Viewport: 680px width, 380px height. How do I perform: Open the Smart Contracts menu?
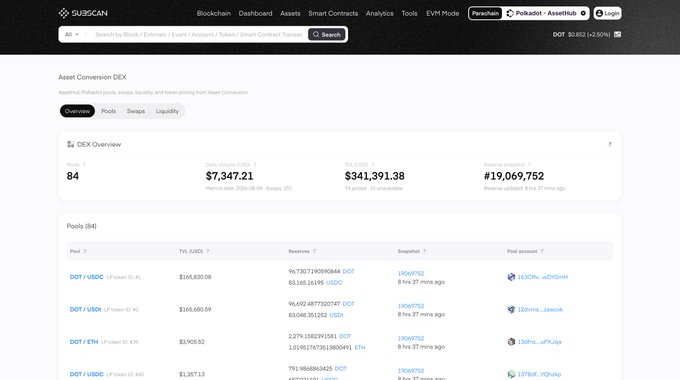(333, 13)
